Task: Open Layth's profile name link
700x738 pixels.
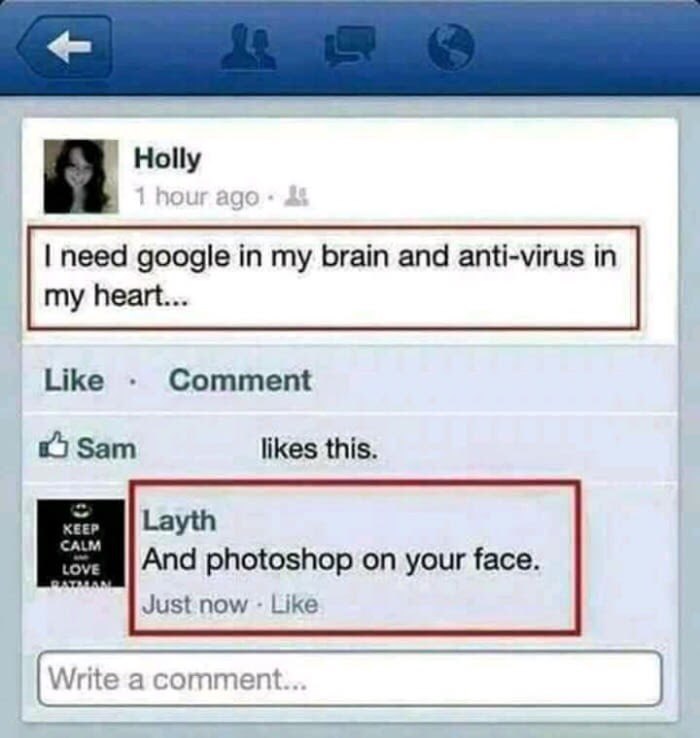Action: point(179,521)
